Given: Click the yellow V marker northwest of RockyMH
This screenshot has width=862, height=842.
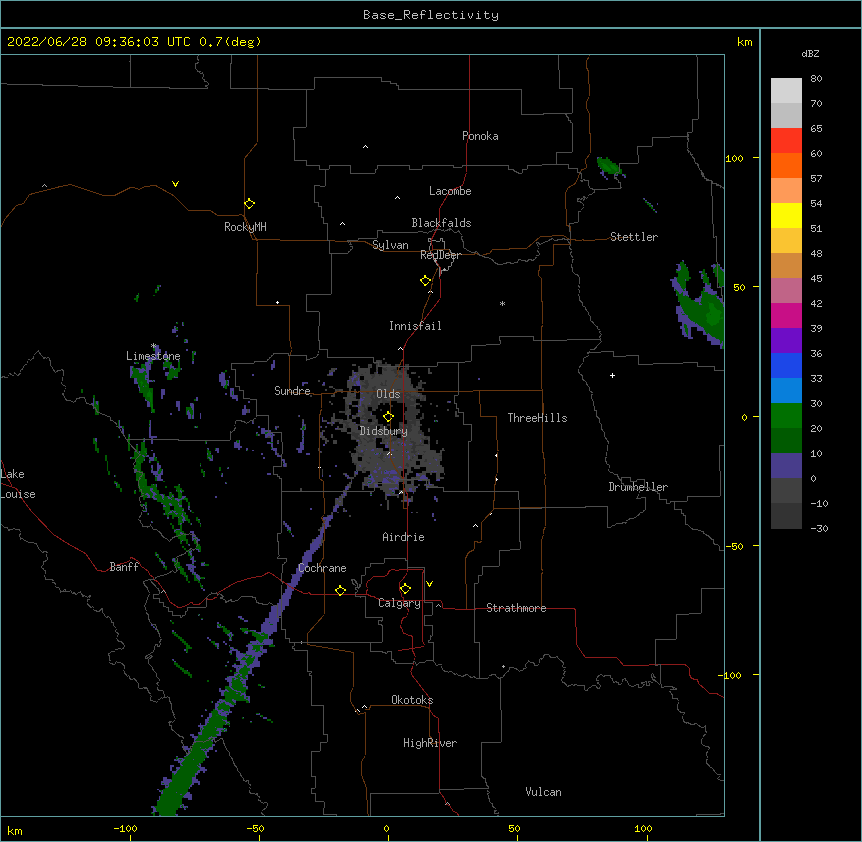Looking at the screenshot, I should tap(175, 184).
